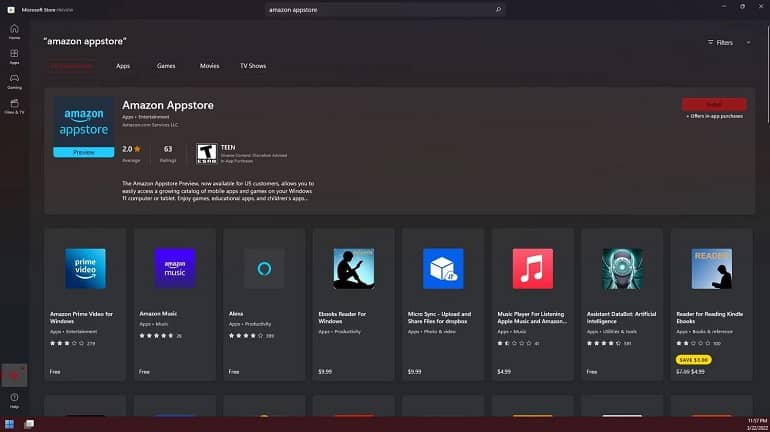Viewport: 770px width, 432px height.
Task: Click Micro Sync - Upload and Share title
Action: tap(440, 317)
